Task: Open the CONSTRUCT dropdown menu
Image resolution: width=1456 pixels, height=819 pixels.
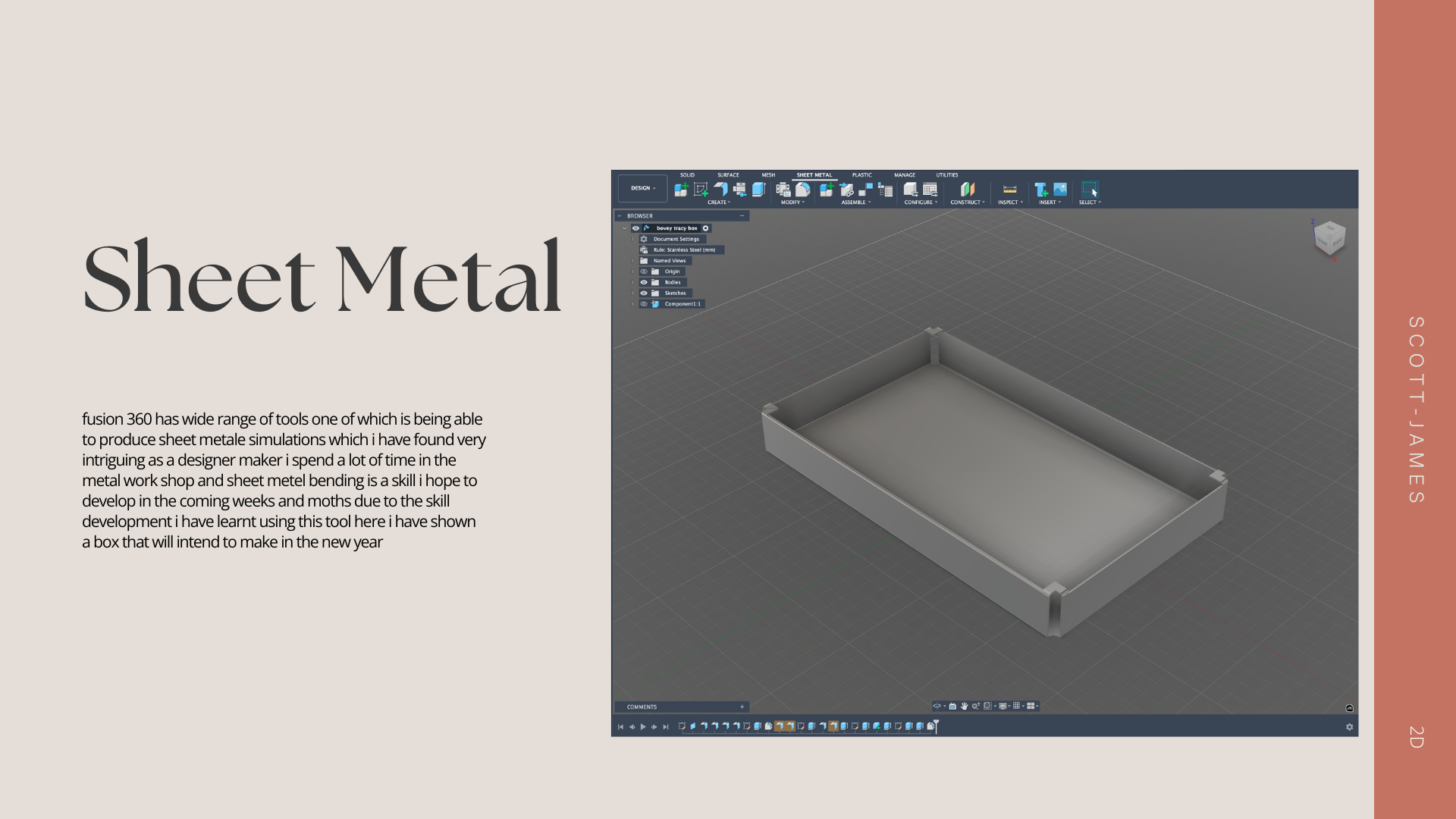Action: point(967,202)
